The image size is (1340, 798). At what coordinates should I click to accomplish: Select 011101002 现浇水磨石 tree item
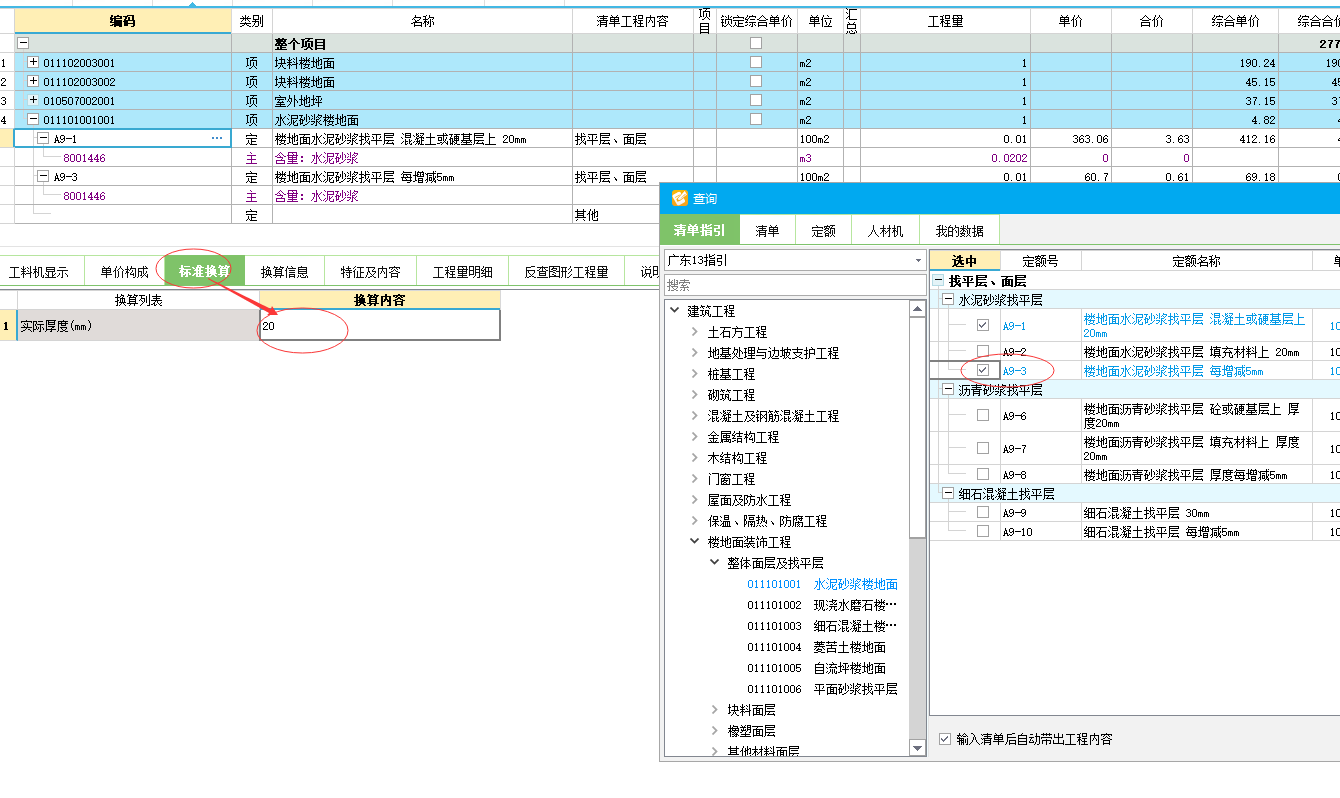coord(822,605)
